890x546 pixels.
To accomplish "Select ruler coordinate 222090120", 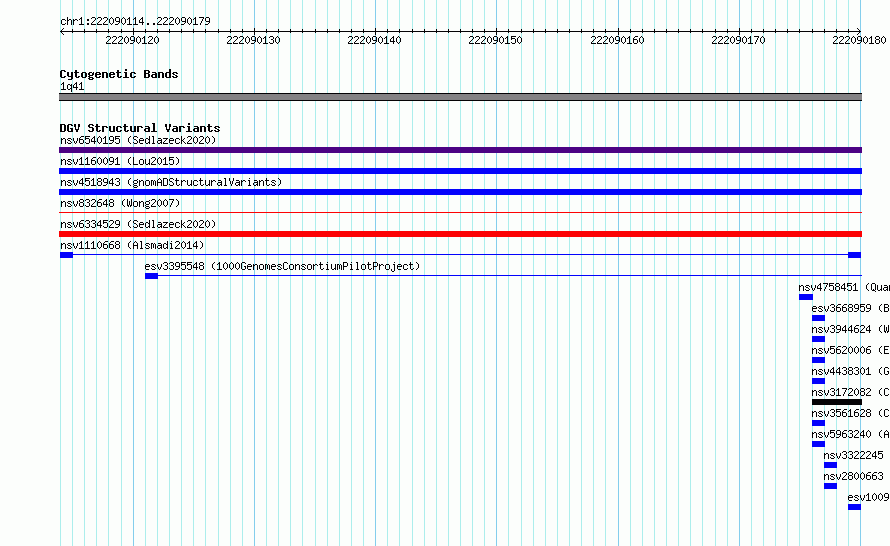I will (132, 40).
